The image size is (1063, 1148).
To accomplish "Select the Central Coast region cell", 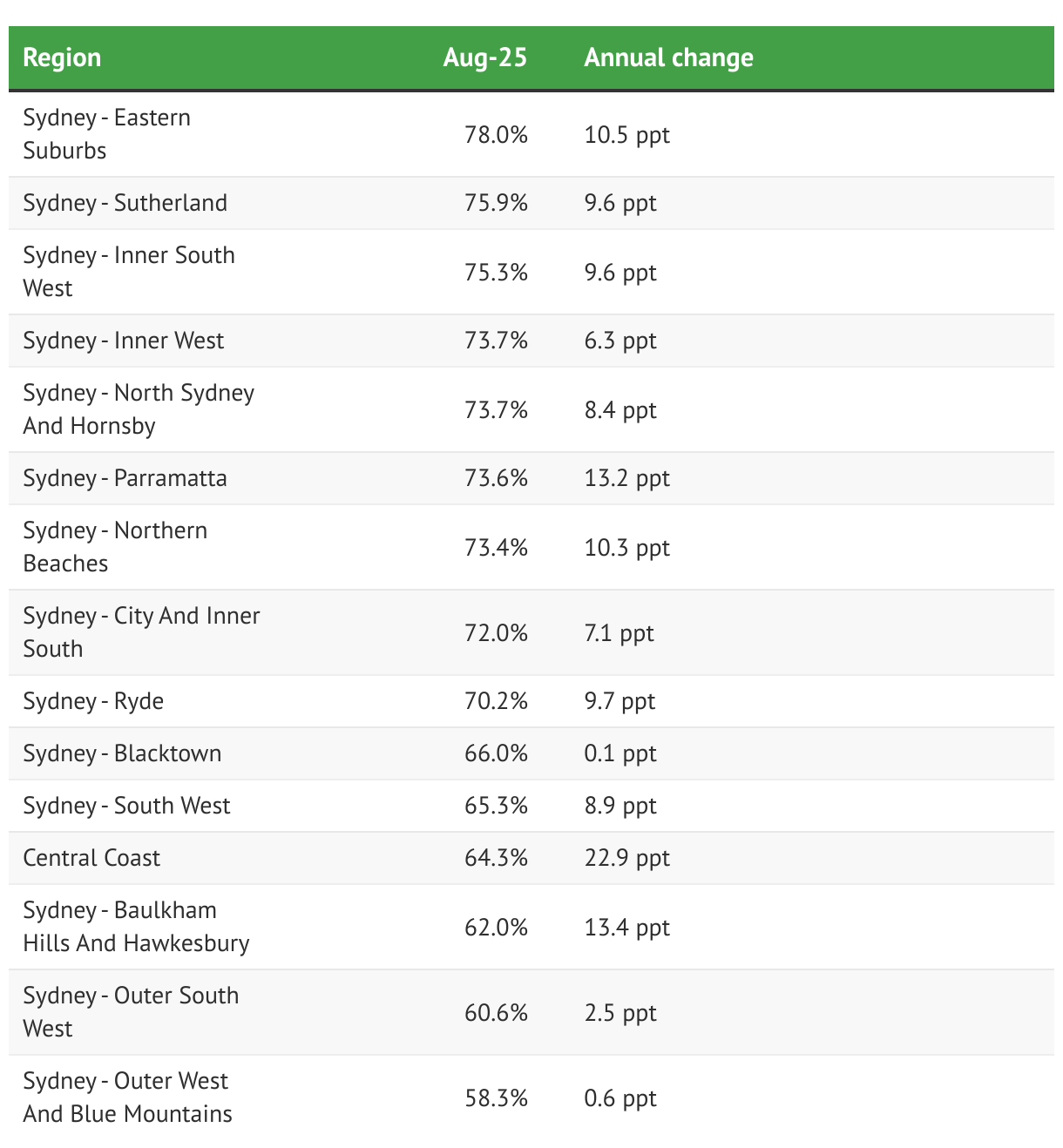I will pos(91,858).
